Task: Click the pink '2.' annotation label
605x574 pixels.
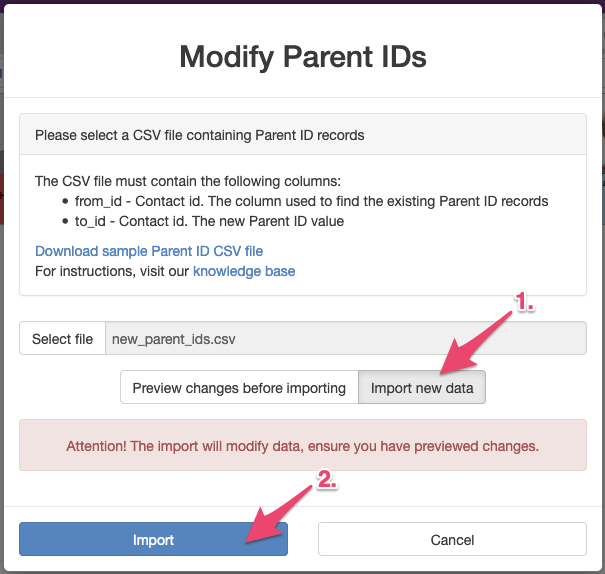Action: [x=327, y=479]
